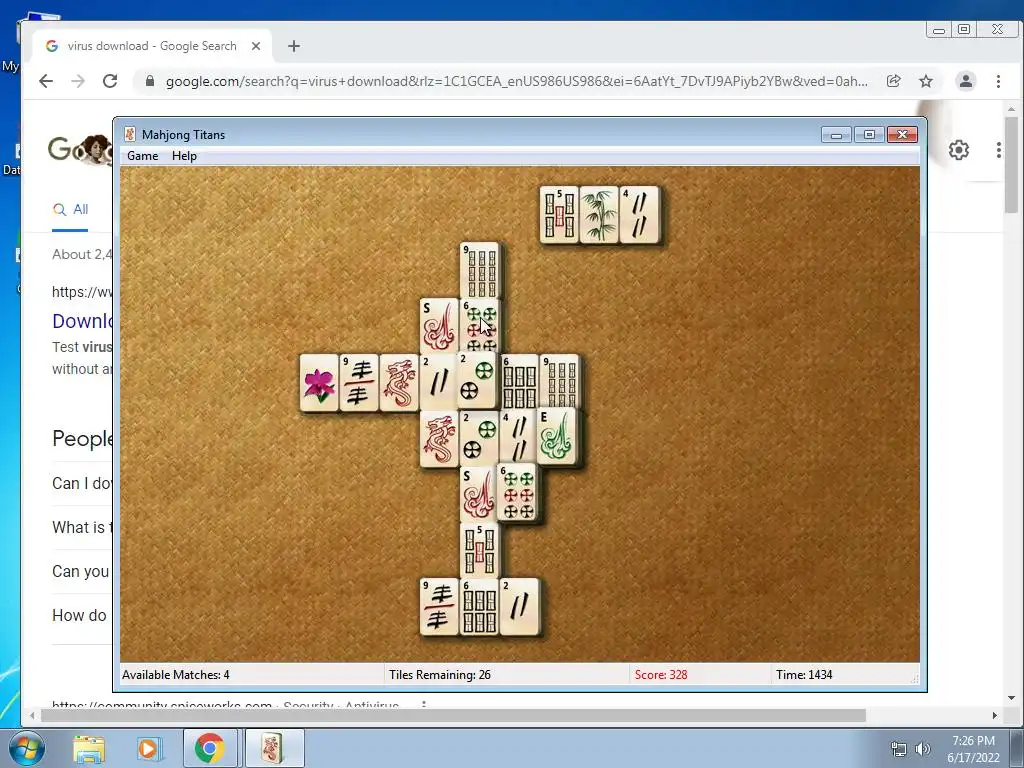Select the red dragon tile beside the 9 character tile
Screen dimensions: 1024x768
point(399,383)
